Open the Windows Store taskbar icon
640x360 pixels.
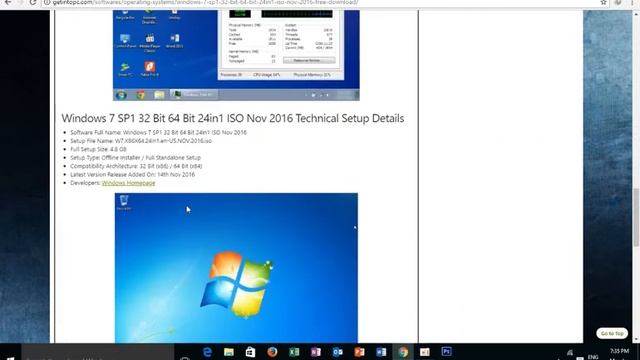(250, 352)
